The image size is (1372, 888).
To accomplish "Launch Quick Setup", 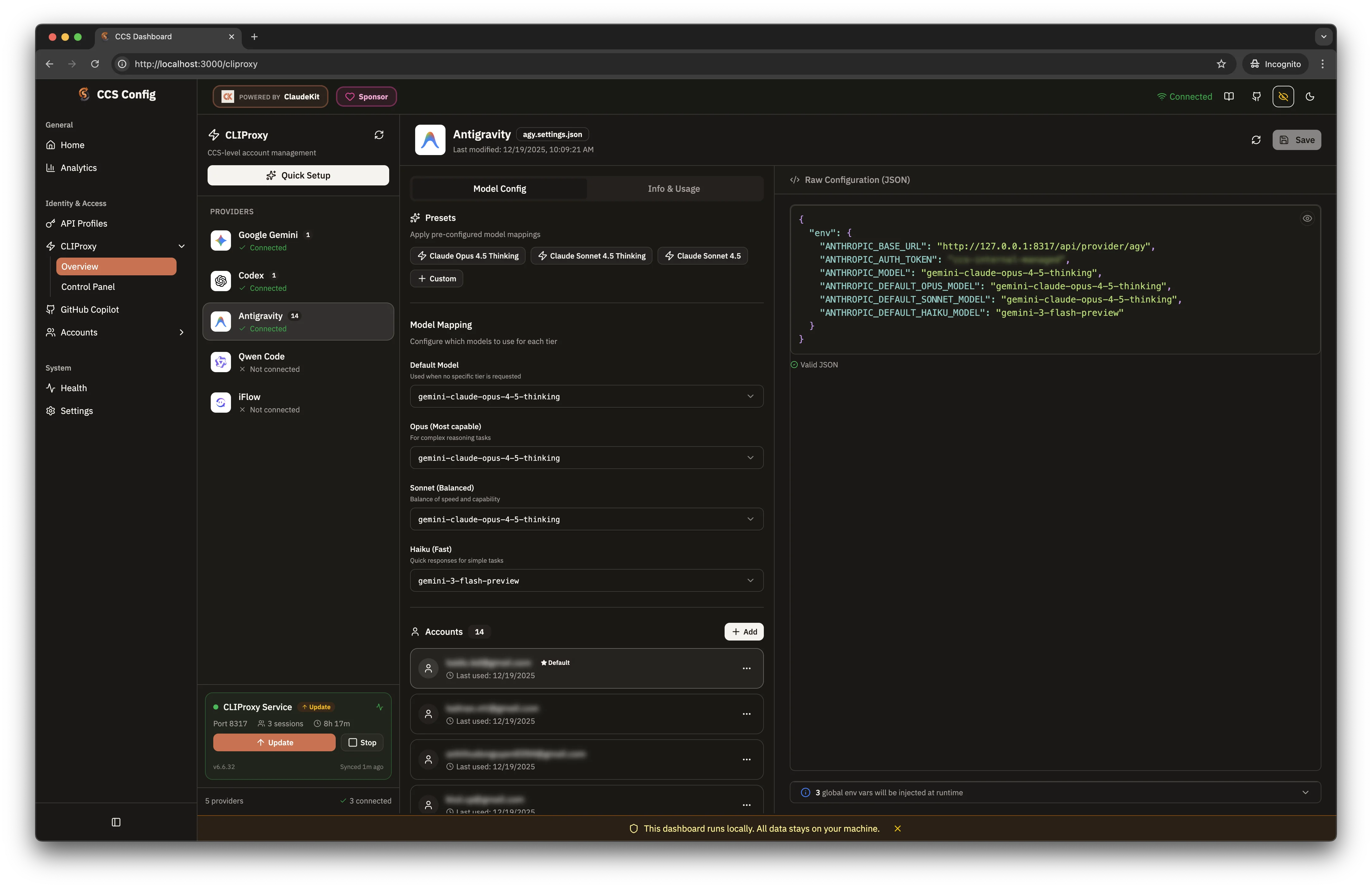I will point(298,175).
